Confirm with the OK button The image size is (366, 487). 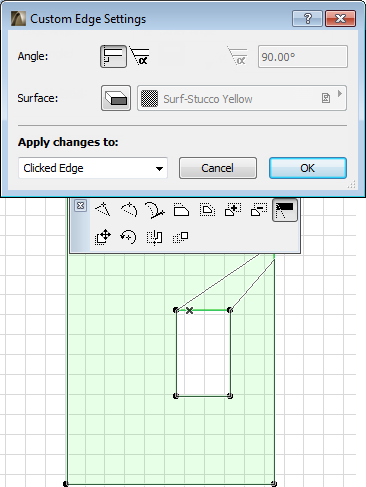[x=308, y=168]
